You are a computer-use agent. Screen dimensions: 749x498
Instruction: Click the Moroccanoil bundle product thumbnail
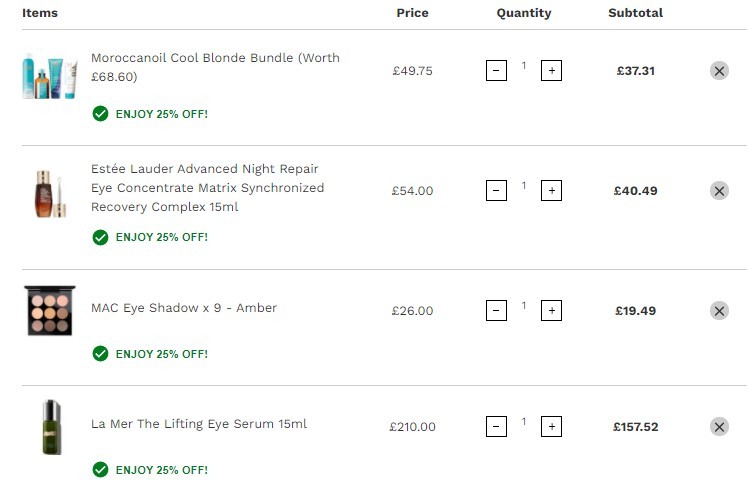(x=50, y=75)
